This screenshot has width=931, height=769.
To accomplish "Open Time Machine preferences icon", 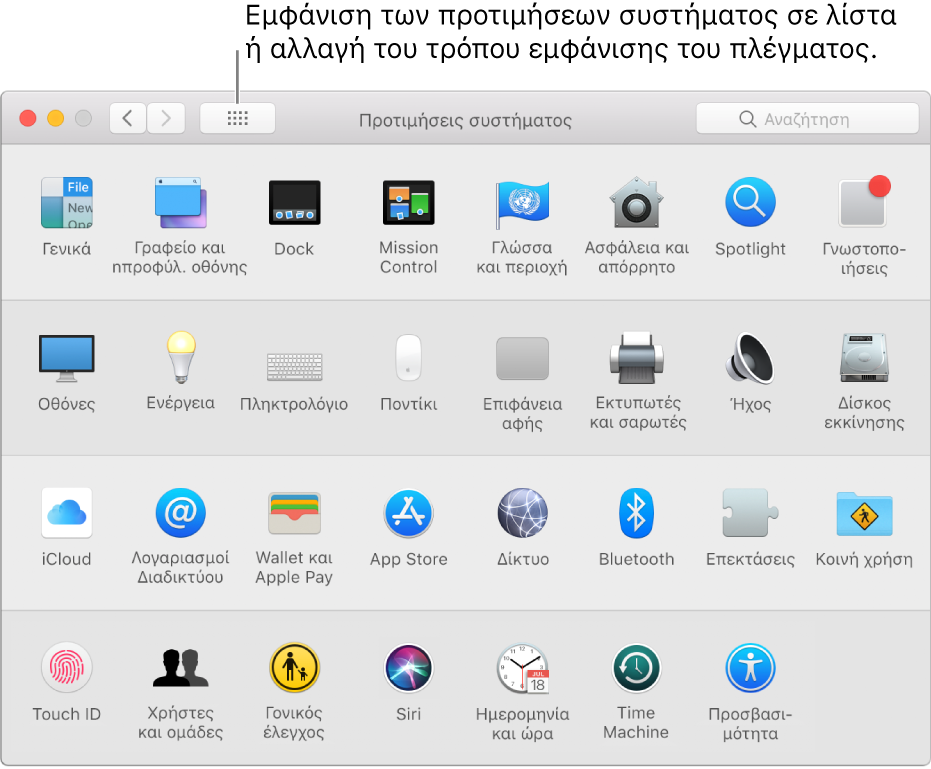I will [x=636, y=668].
